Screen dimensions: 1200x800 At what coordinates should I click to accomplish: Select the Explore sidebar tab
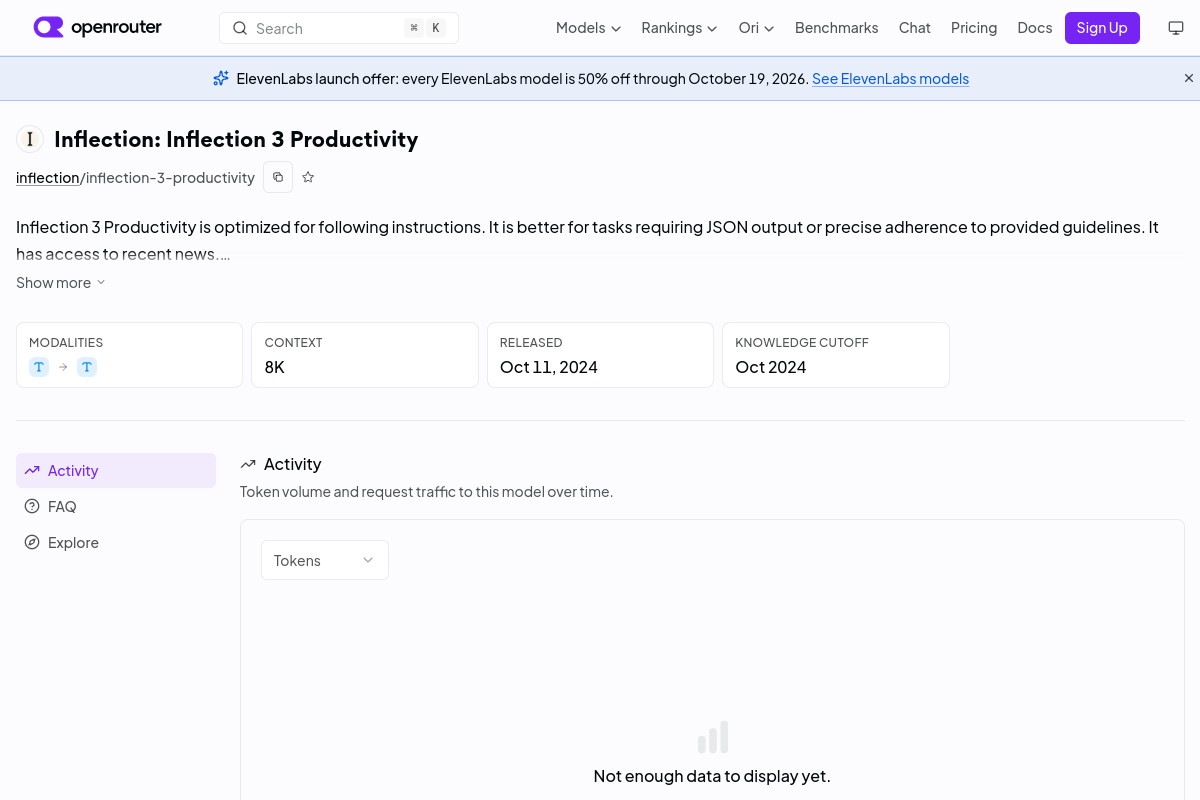(x=116, y=542)
